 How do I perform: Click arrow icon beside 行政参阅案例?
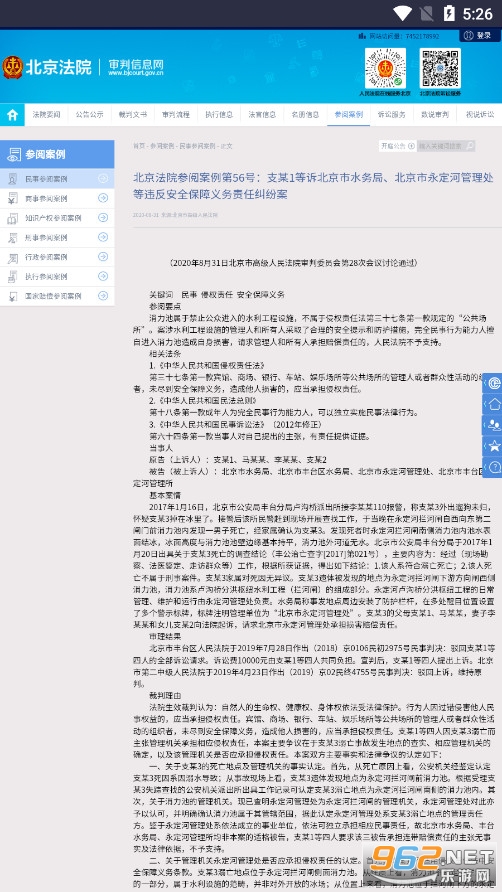(103, 257)
